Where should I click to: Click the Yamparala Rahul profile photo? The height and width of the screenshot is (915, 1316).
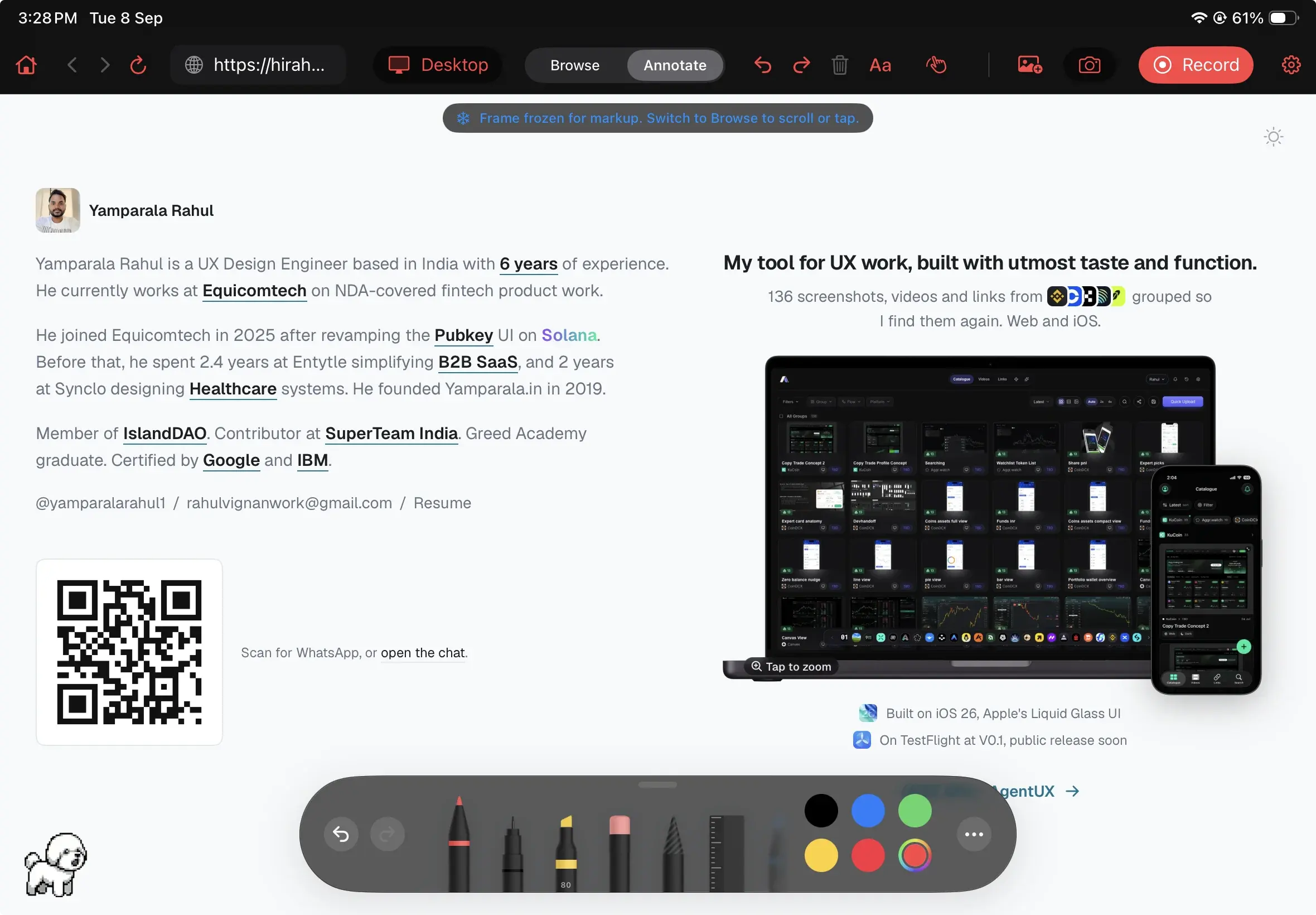click(x=58, y=210)
